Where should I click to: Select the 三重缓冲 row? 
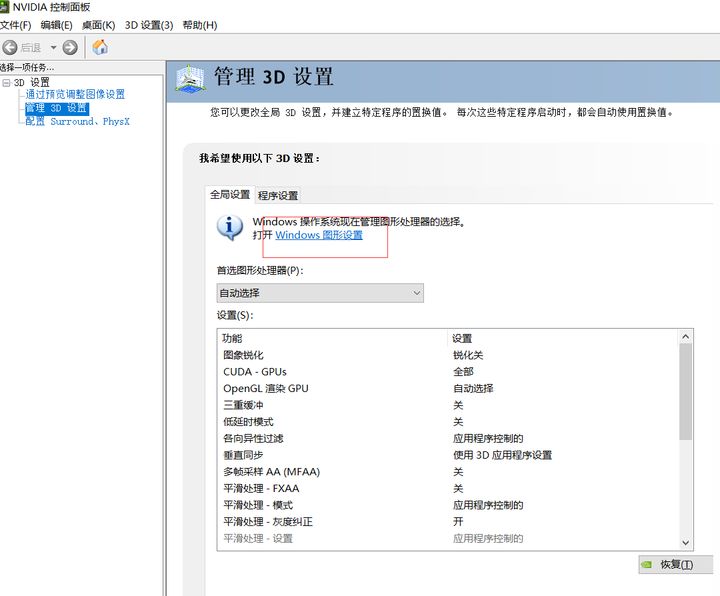tap(448, 405)
